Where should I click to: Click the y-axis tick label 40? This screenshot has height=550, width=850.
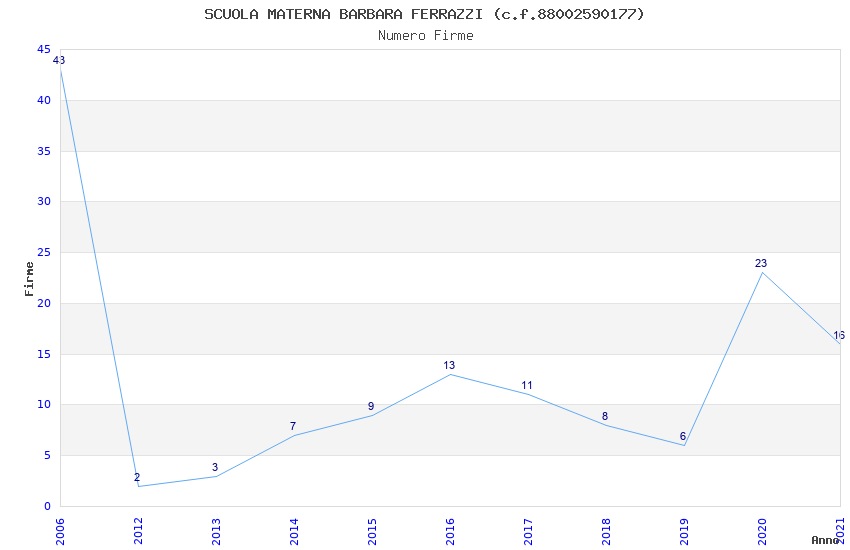(44, 100)
